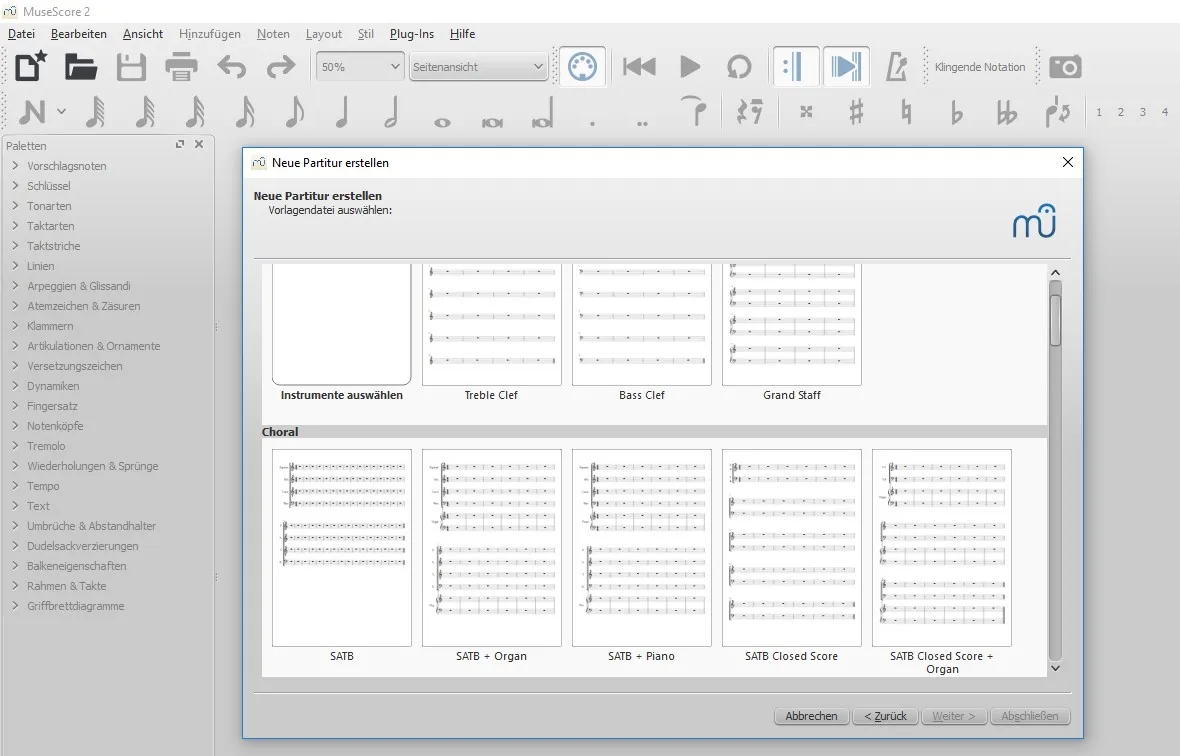This screenshot has height=756, width=1180.
Task: Open a file with folder icon
Action: [x=81, y=67]
